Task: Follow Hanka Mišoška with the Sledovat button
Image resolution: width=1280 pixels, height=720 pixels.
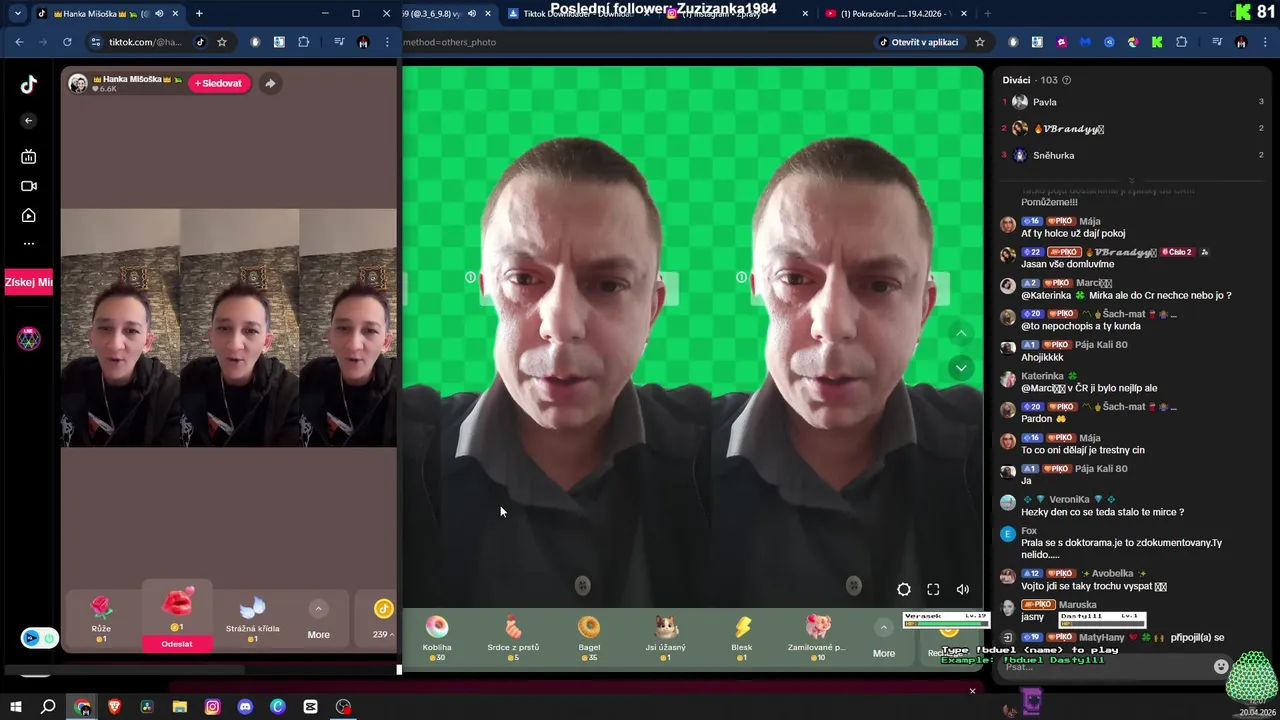Action: [x=218, y=83]
